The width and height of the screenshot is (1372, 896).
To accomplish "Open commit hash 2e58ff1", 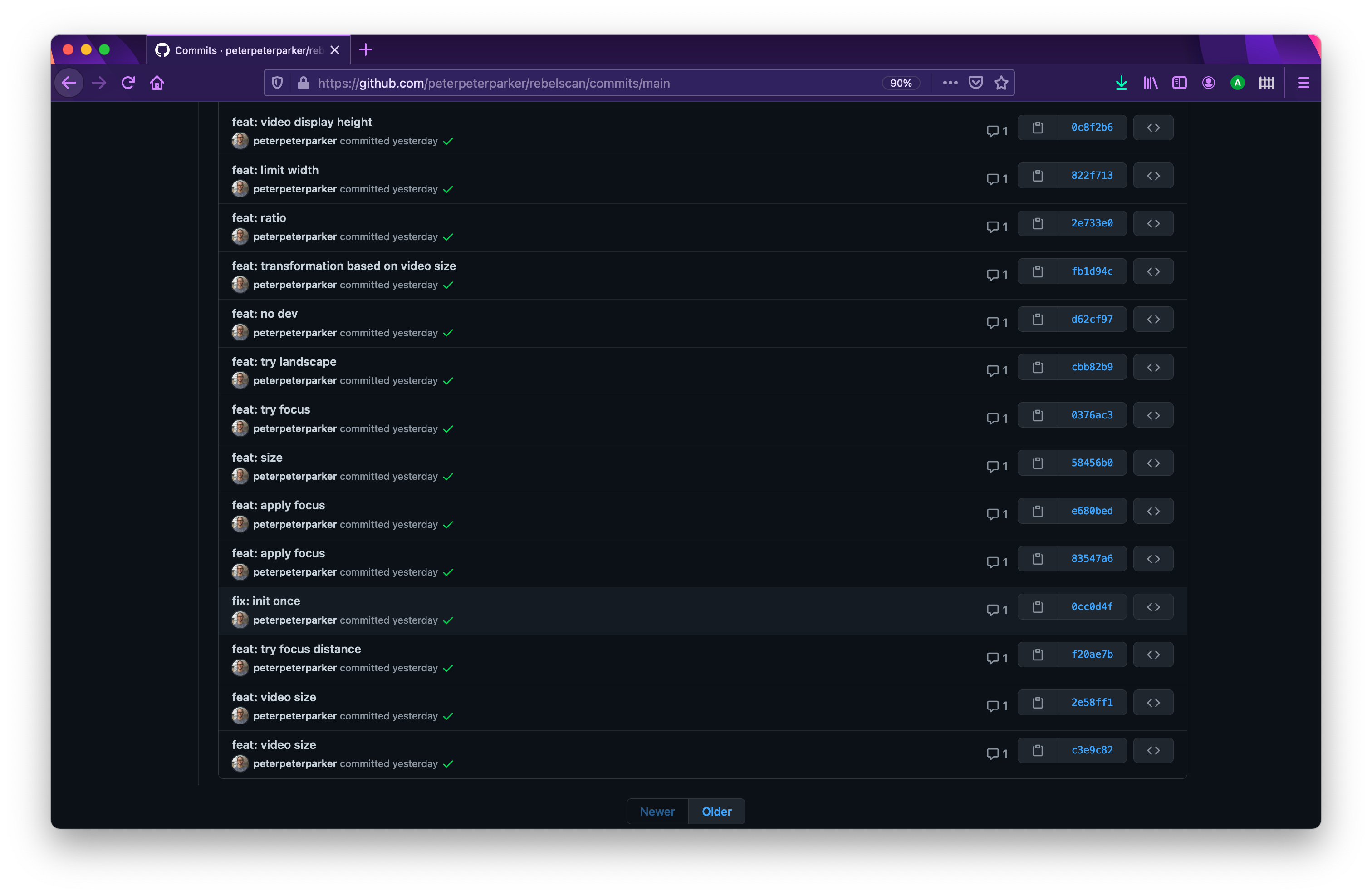I will click(1092, 702).
